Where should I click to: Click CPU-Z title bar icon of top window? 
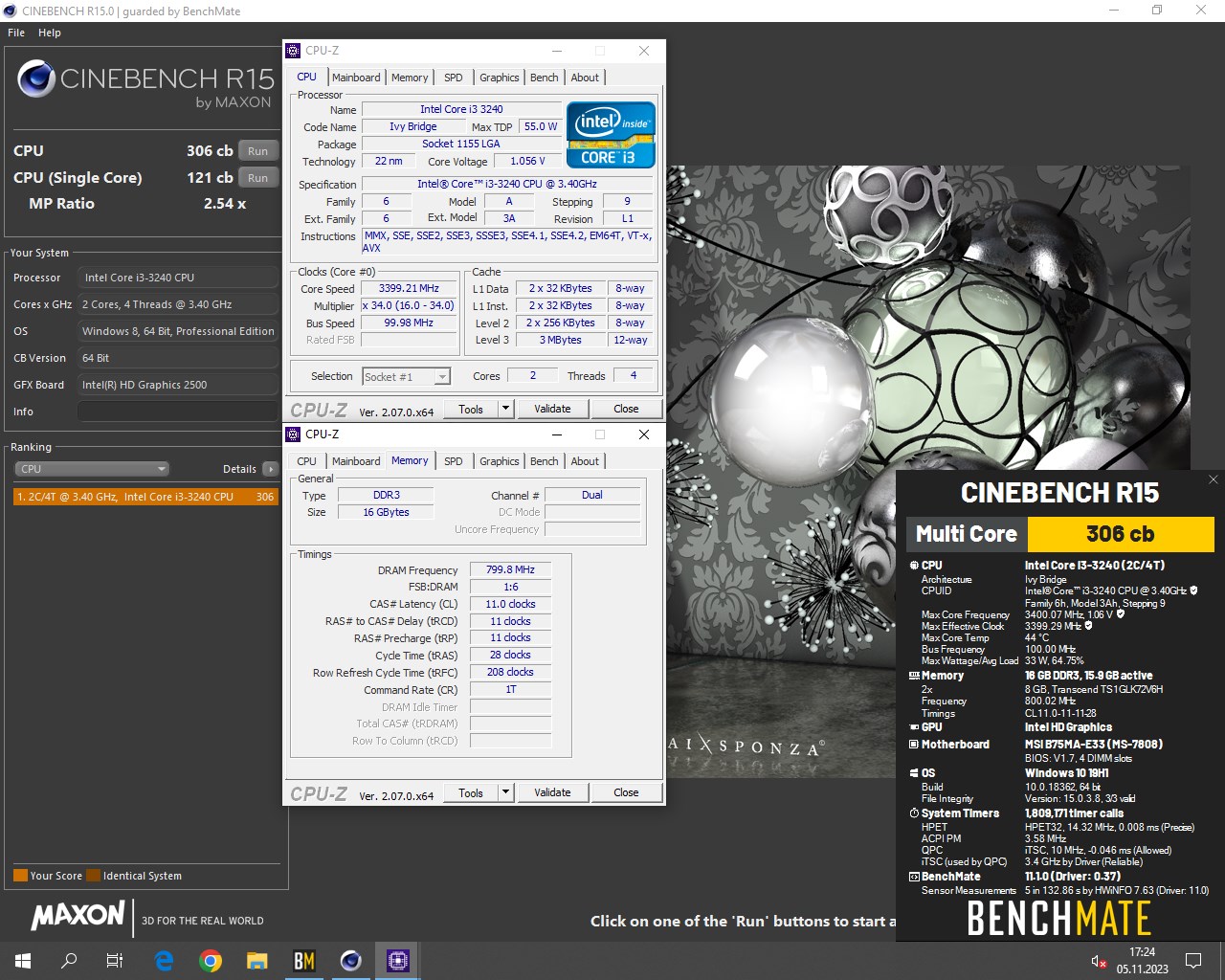coord(294,51)
